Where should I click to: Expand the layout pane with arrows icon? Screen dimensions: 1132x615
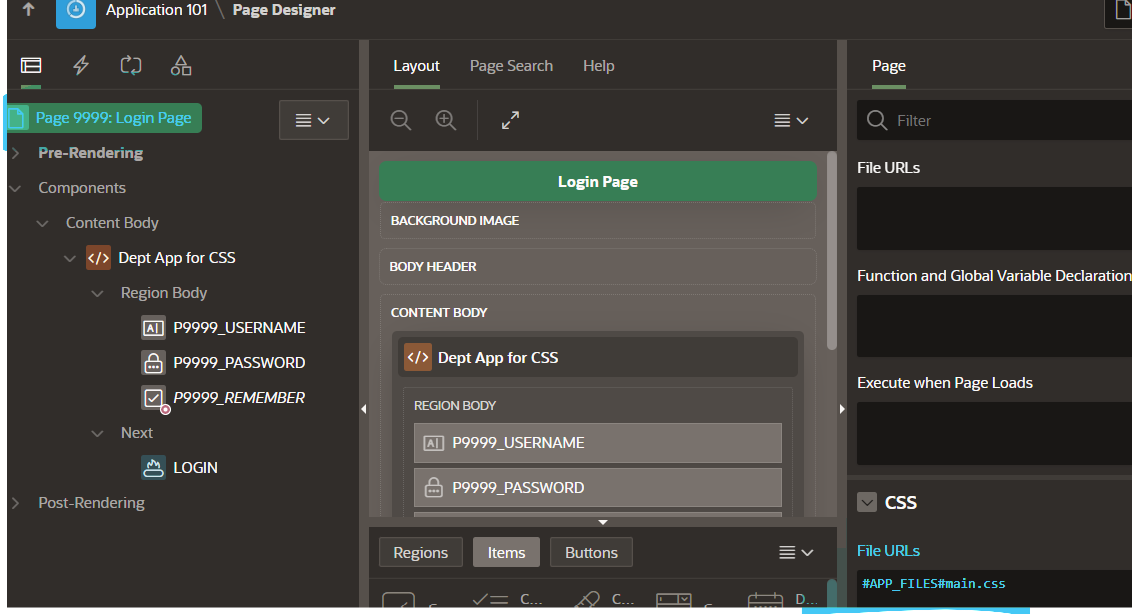(510, 120)
